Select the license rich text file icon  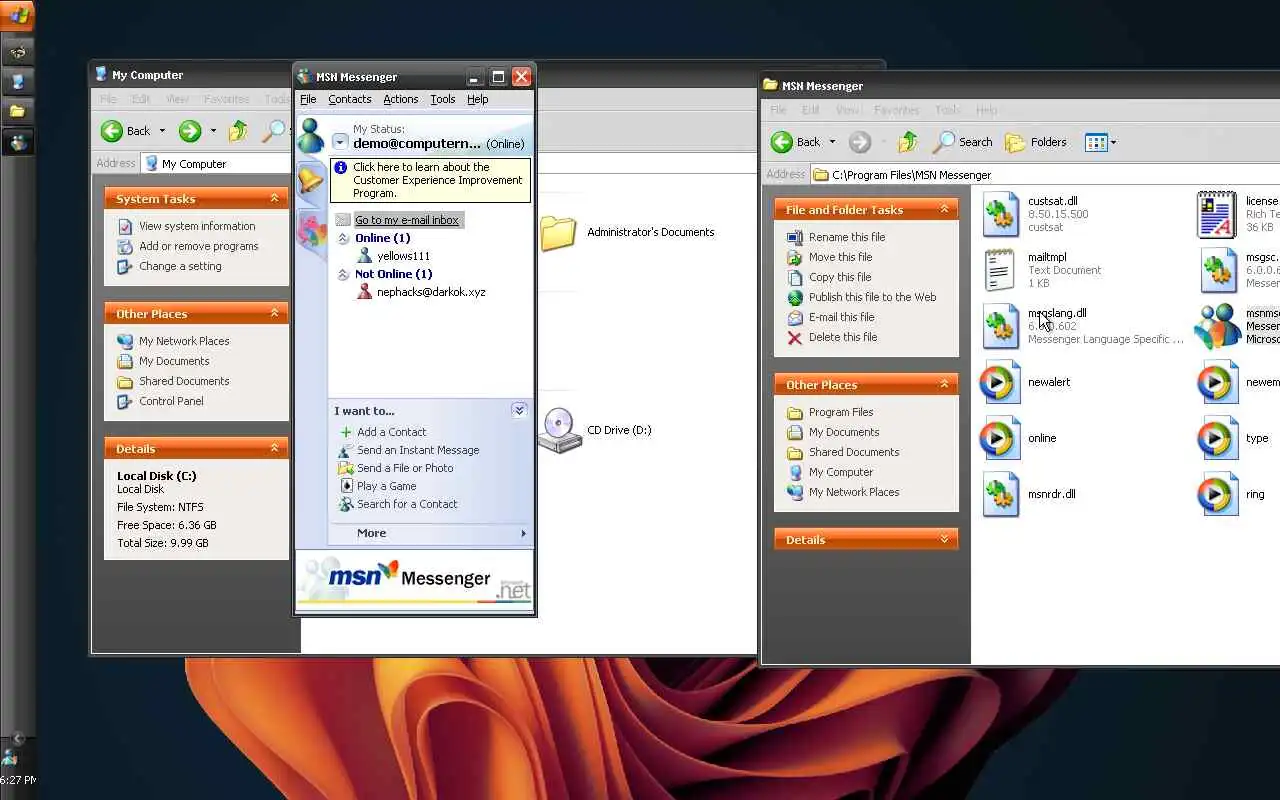[x=1217, y=214]
